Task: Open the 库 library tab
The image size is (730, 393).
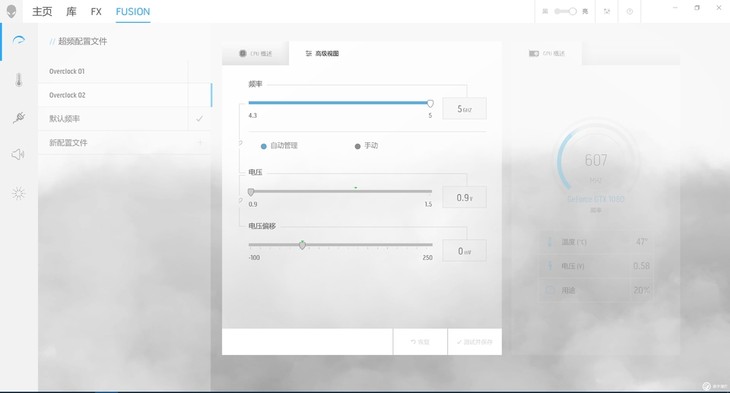Action: [71, 12]
